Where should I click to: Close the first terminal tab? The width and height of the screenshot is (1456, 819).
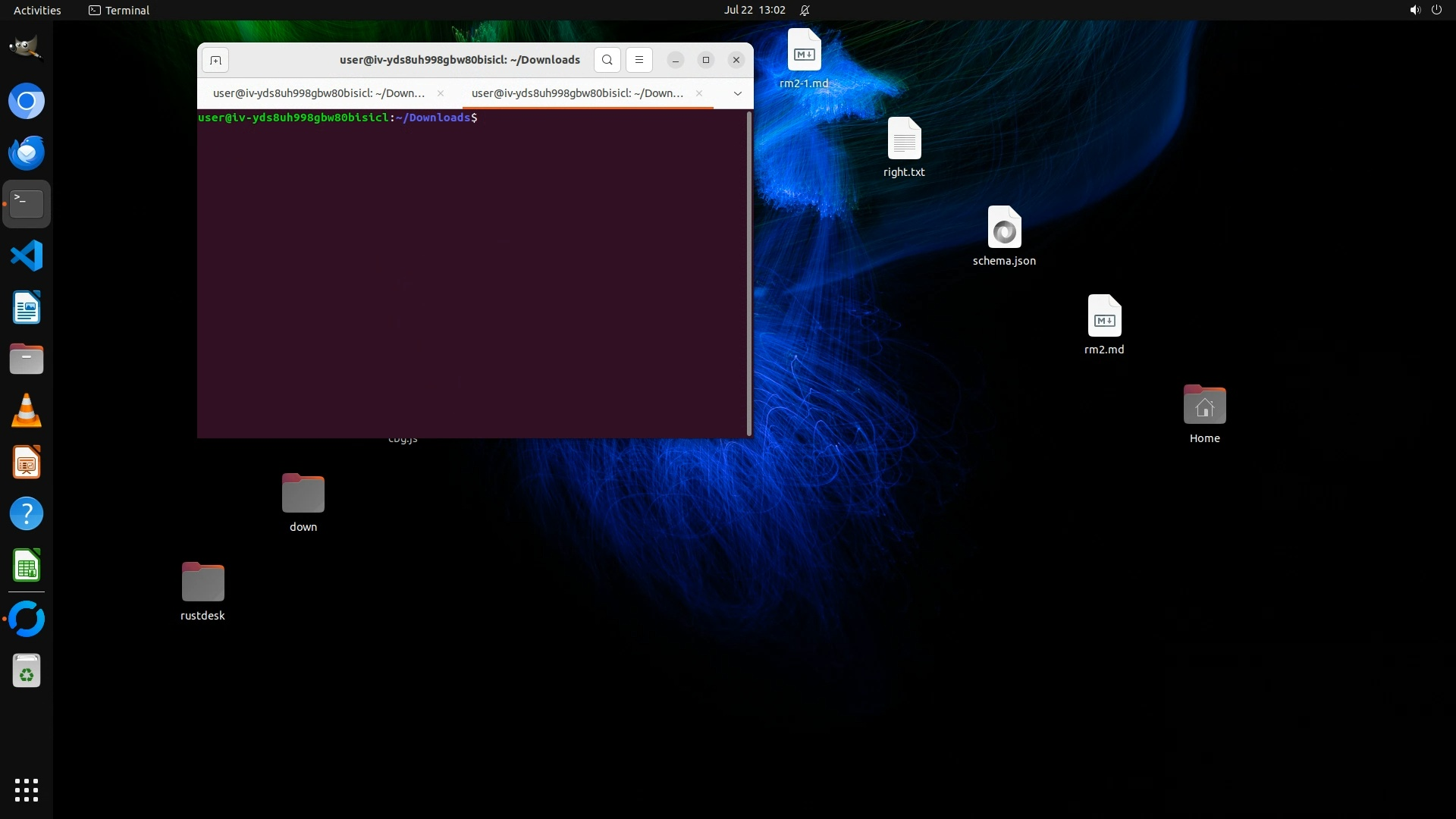pos(441,93)
